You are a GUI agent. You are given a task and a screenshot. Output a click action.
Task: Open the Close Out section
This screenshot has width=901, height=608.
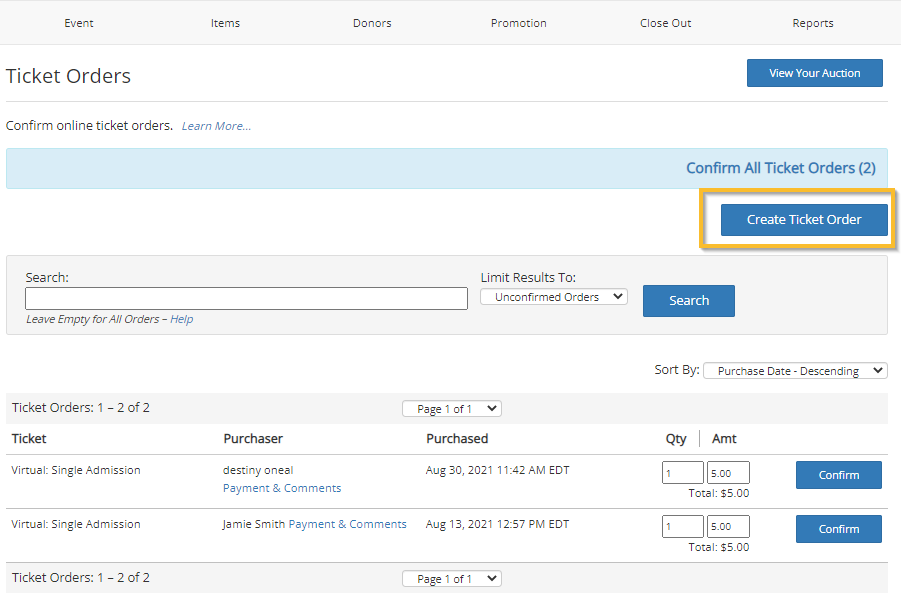pyautogui.click(x=665, y=22)
